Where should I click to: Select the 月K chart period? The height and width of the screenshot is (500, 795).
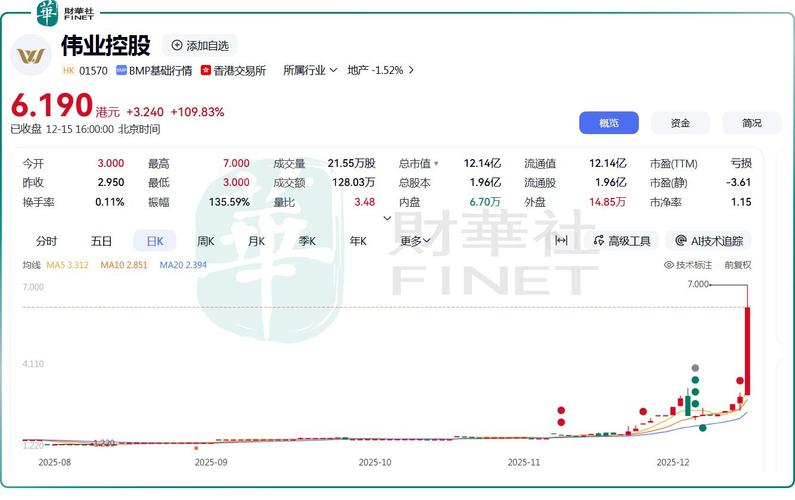[x=256, y=241]
